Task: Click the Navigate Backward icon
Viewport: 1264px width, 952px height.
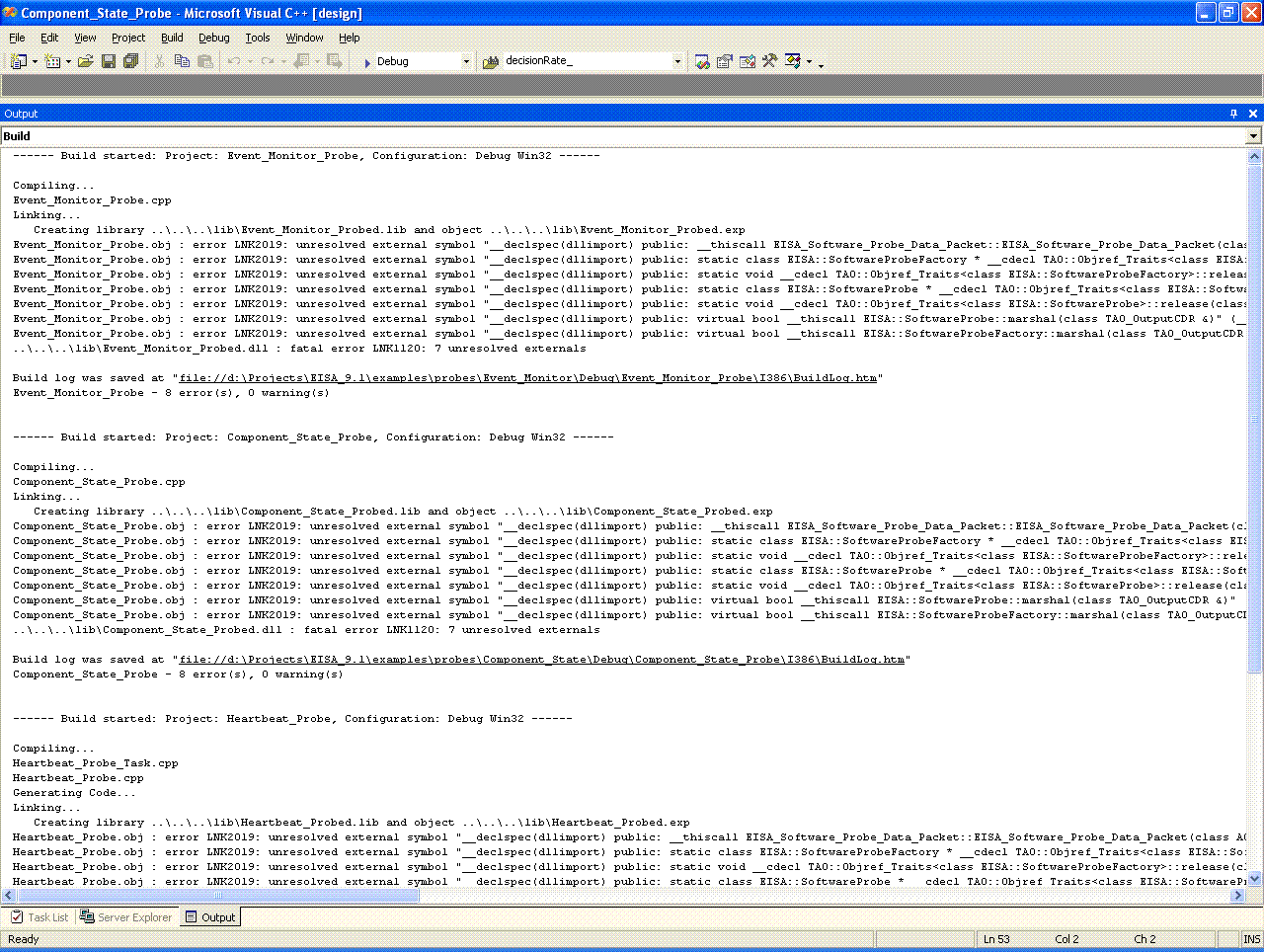Action: [301, 61]
